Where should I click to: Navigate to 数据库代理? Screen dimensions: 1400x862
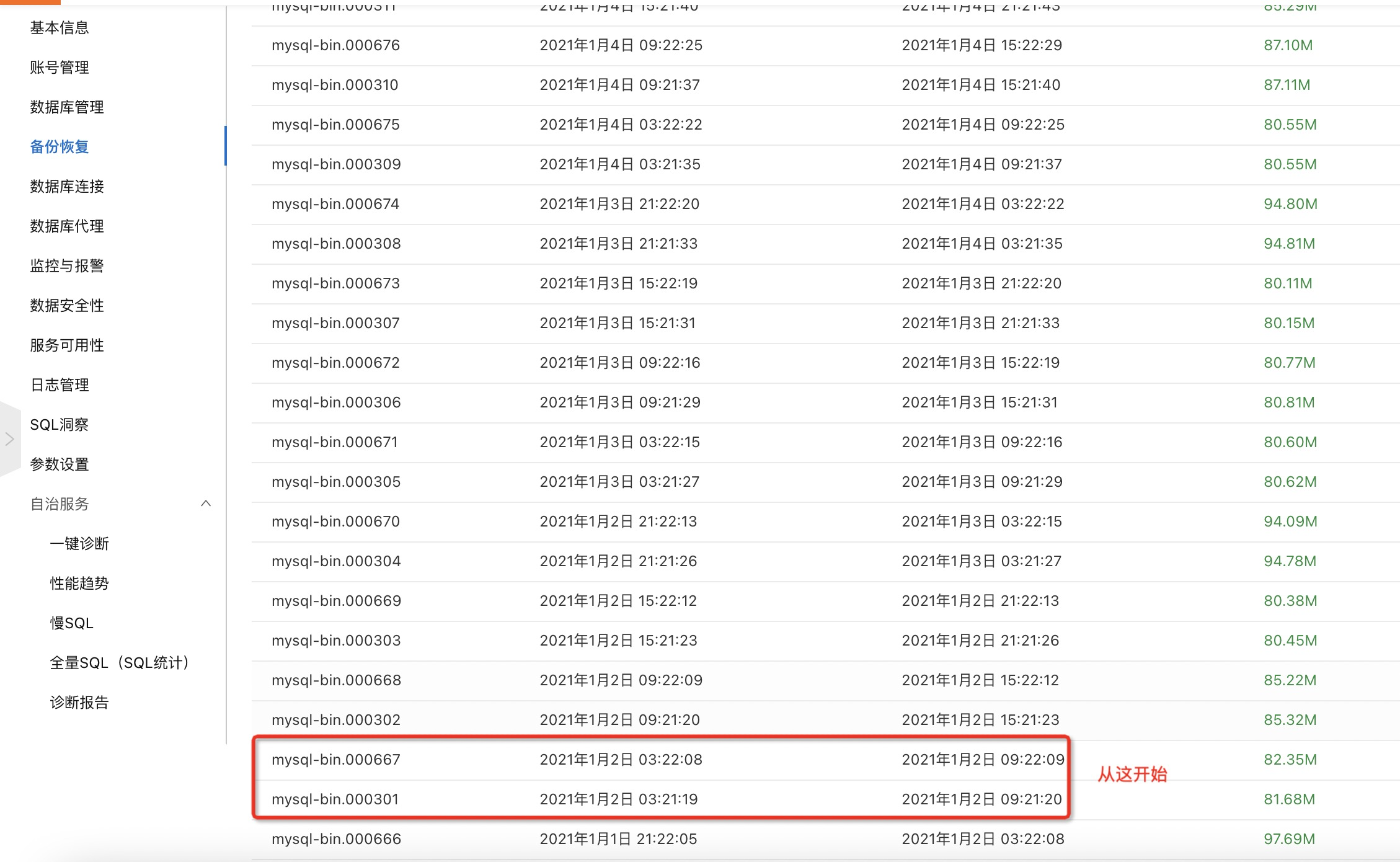coord(67,226)
